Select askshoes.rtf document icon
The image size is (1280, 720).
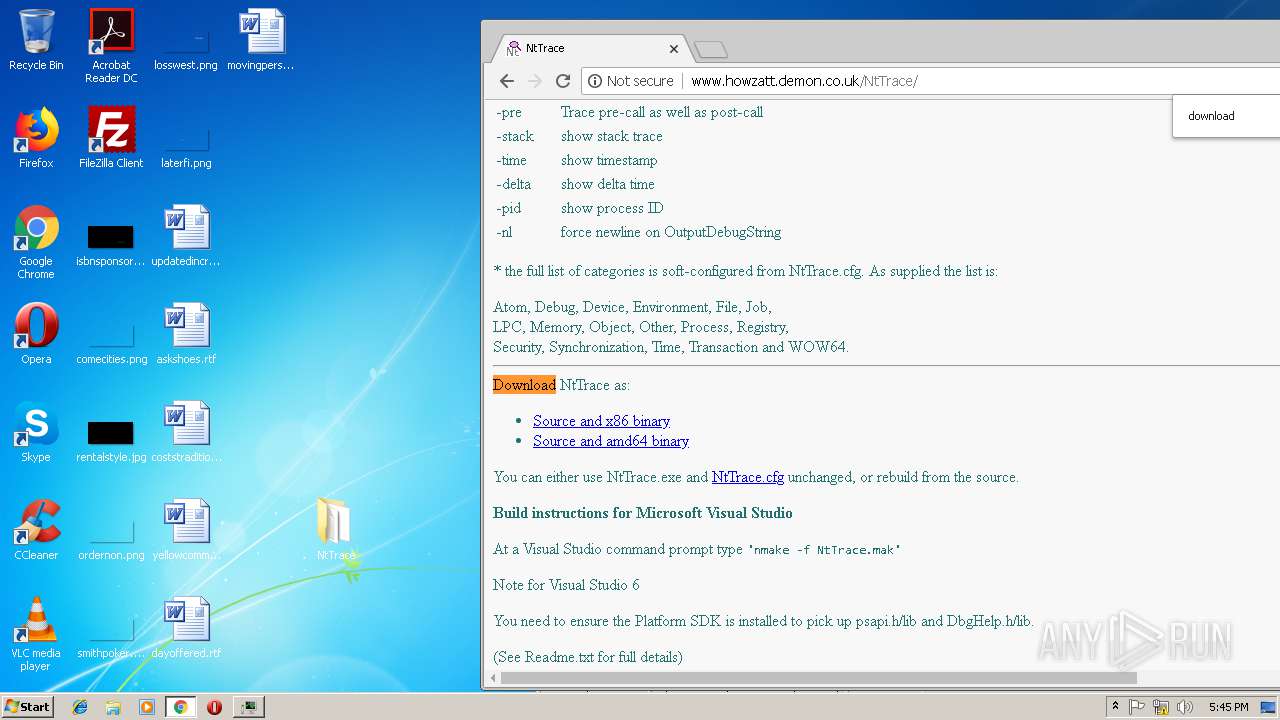point(186,334)
